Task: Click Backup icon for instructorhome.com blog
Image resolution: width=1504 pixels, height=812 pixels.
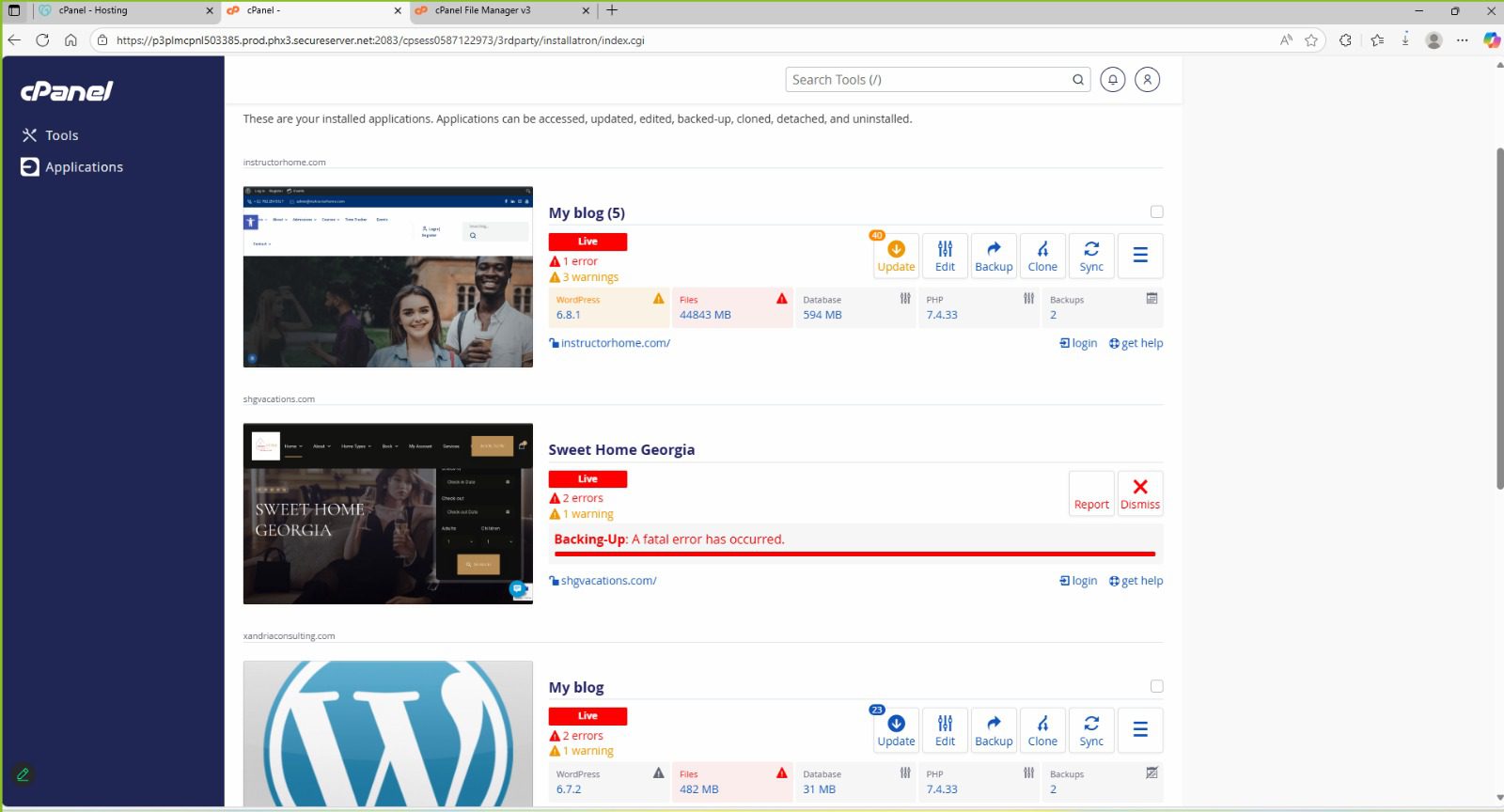Action: pyautogui.click(x=994, y=256)
